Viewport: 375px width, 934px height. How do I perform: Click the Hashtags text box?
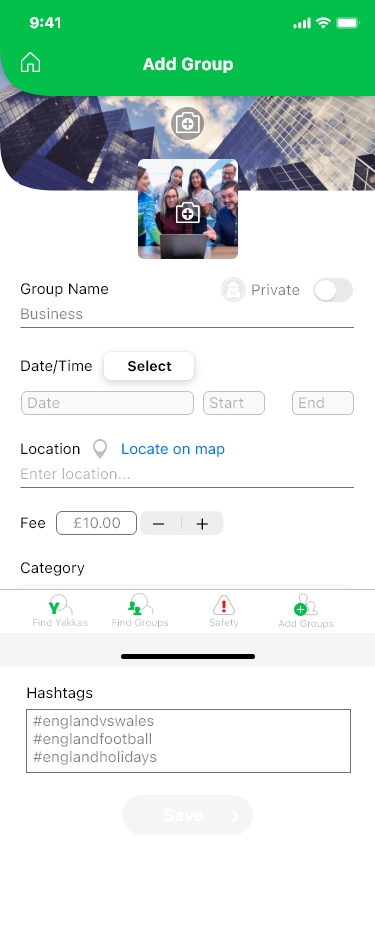pos(188,741)
